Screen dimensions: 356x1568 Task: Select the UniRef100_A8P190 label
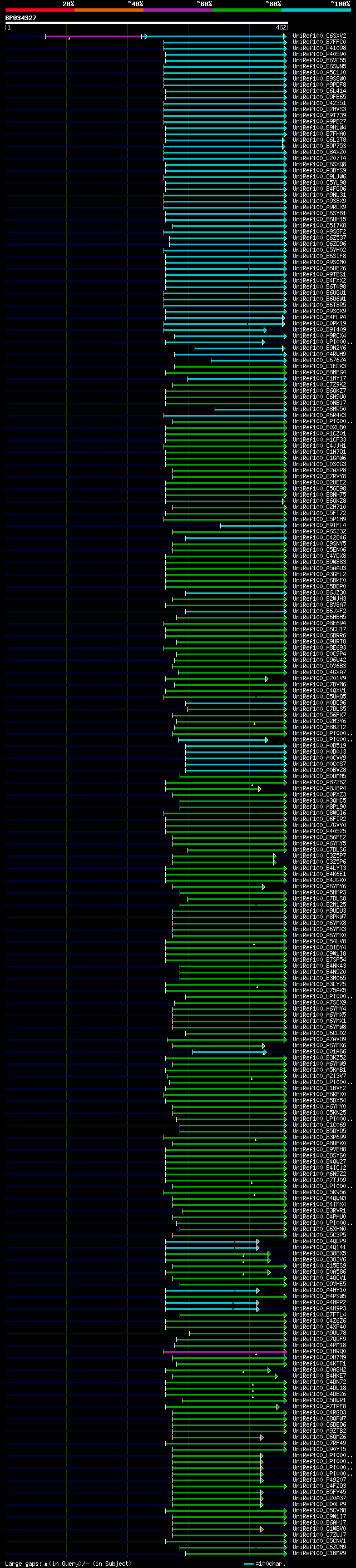click(x=319, y=807)
